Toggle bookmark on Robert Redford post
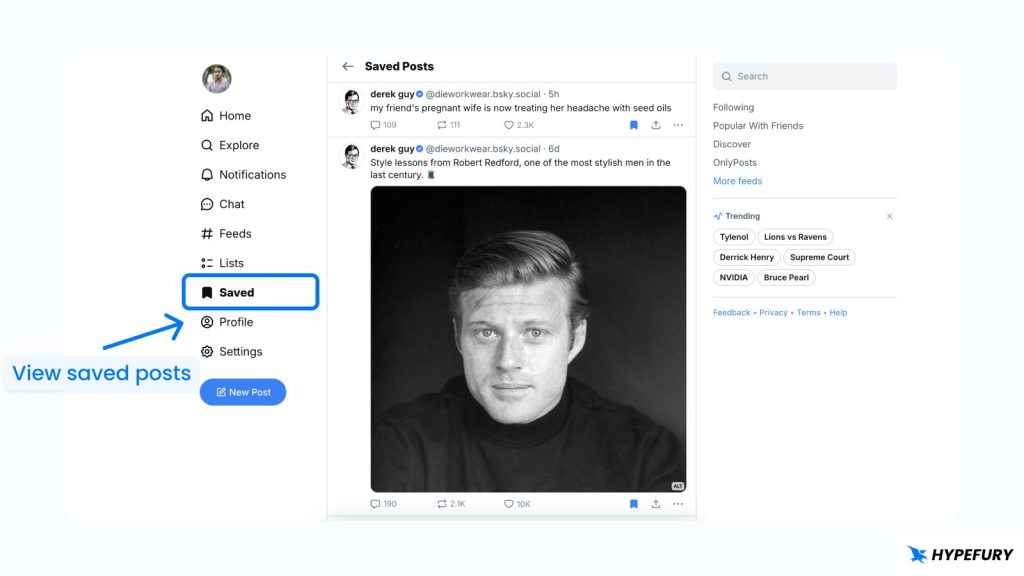The height and width of the screenshot is (576, 1024). click(x=634, y=504)
